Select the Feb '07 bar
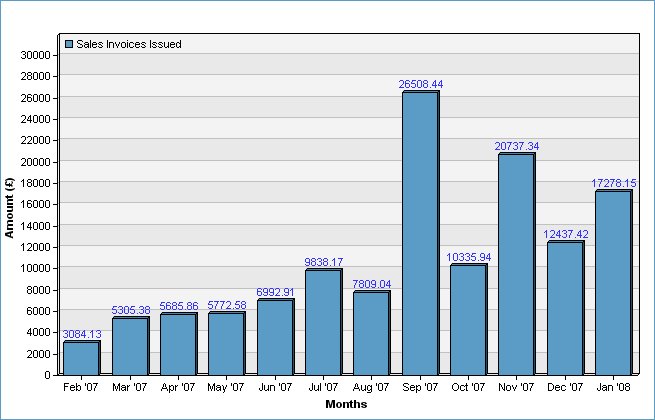The image size is (655, 420). coord(81,358)
